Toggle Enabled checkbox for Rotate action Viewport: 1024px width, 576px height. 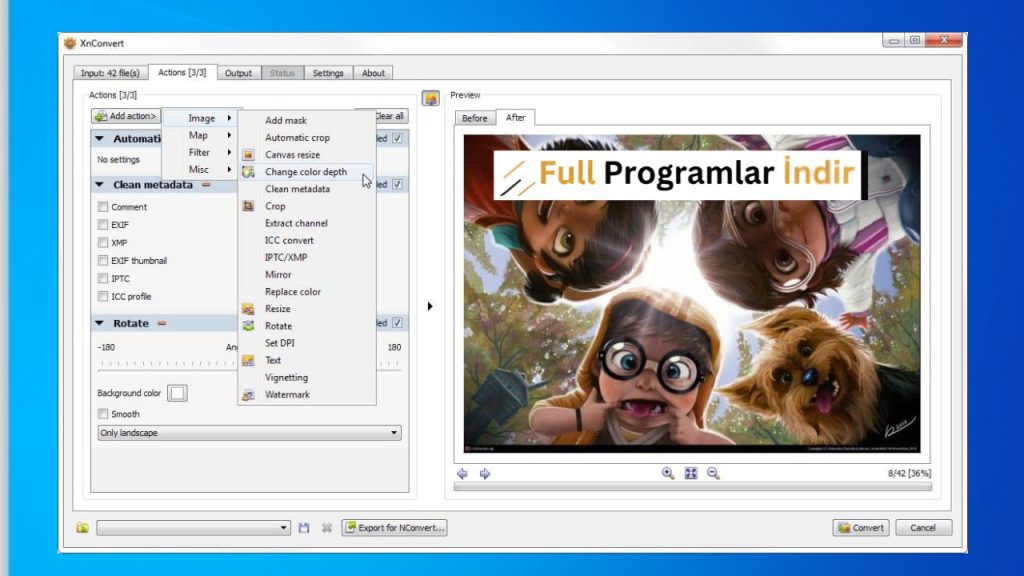pos(397,323)
